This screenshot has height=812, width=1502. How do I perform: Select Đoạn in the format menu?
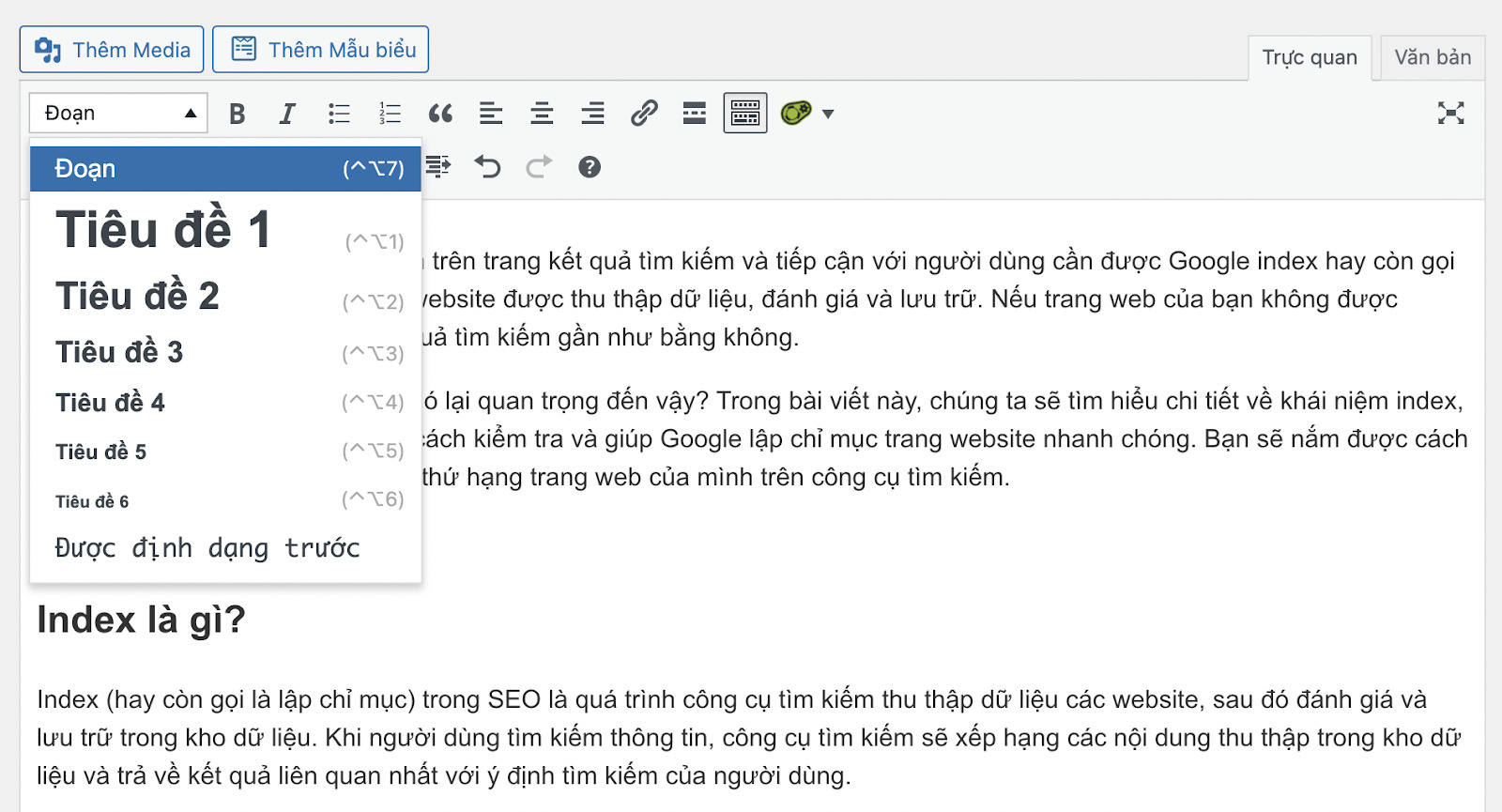coord(225,169)
